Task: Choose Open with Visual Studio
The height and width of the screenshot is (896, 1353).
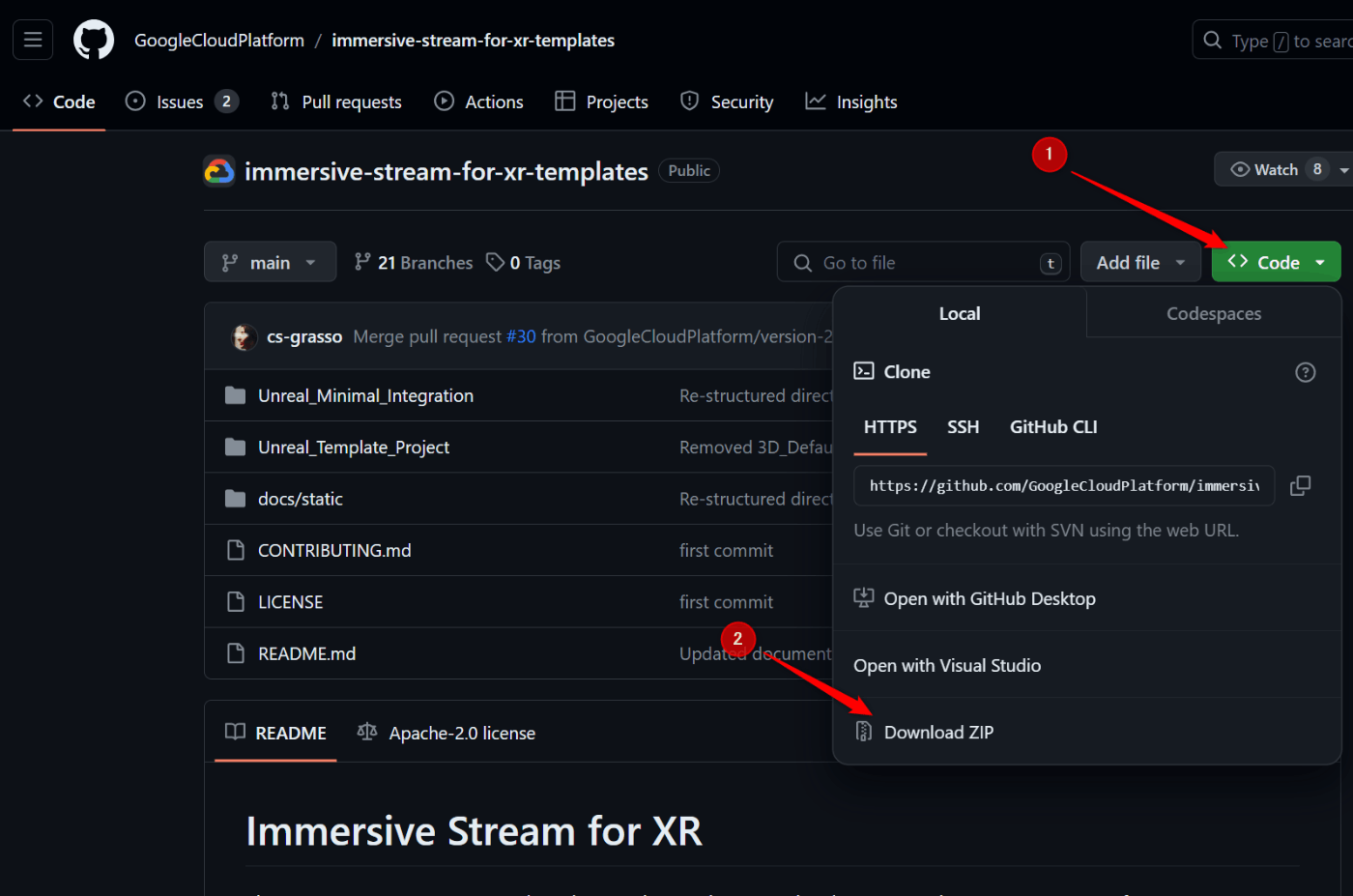Action: (x=1086, y=665)
